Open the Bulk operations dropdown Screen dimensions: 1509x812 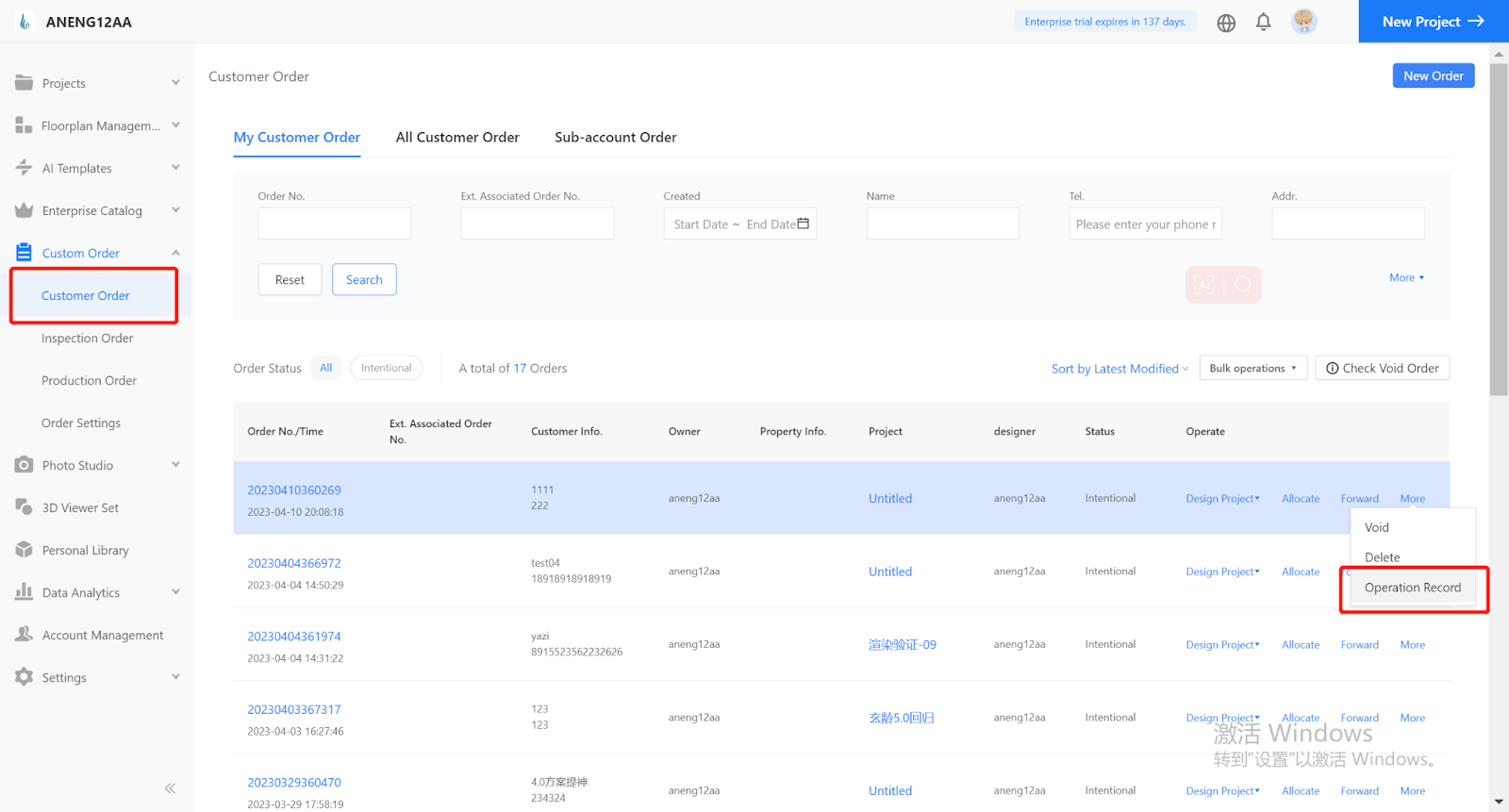point(1252,368)
